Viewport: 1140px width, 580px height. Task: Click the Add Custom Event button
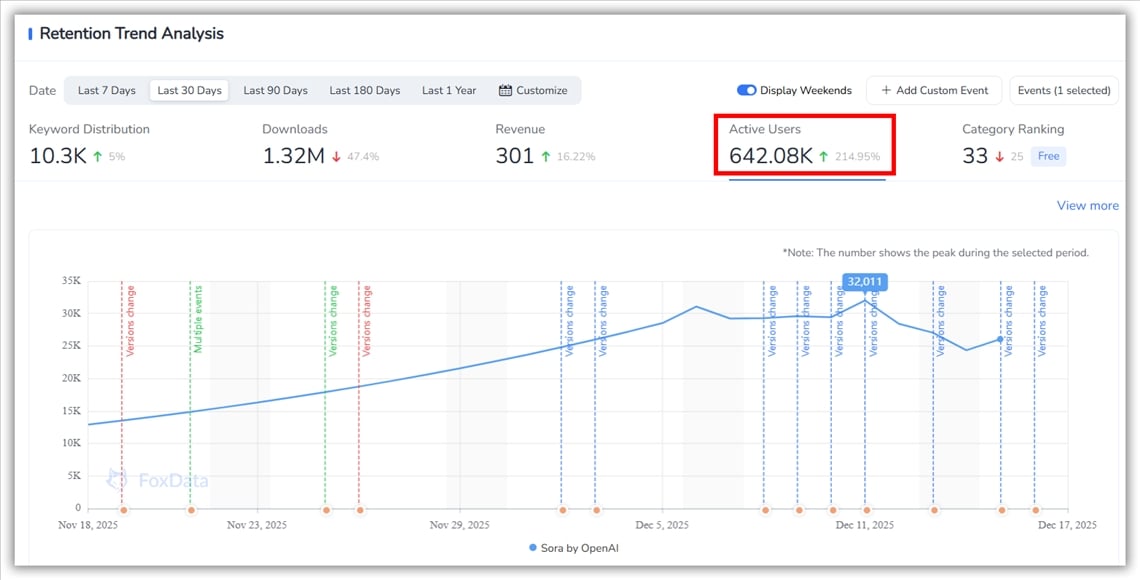[933, 90]
